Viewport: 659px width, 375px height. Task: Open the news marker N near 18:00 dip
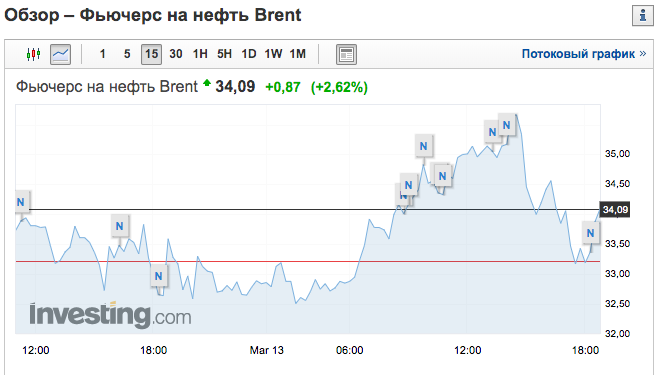[158, 276]
